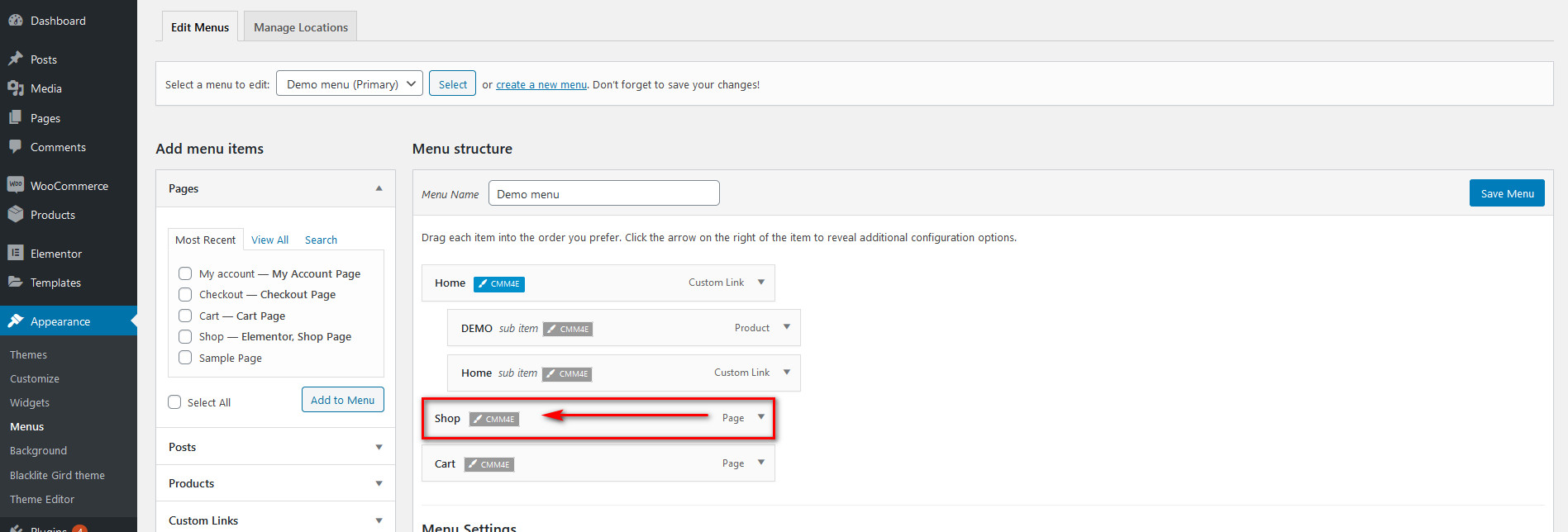Click the CMM4E badge on the Home sub item
1568x532 pixels.
coord(567,373)
